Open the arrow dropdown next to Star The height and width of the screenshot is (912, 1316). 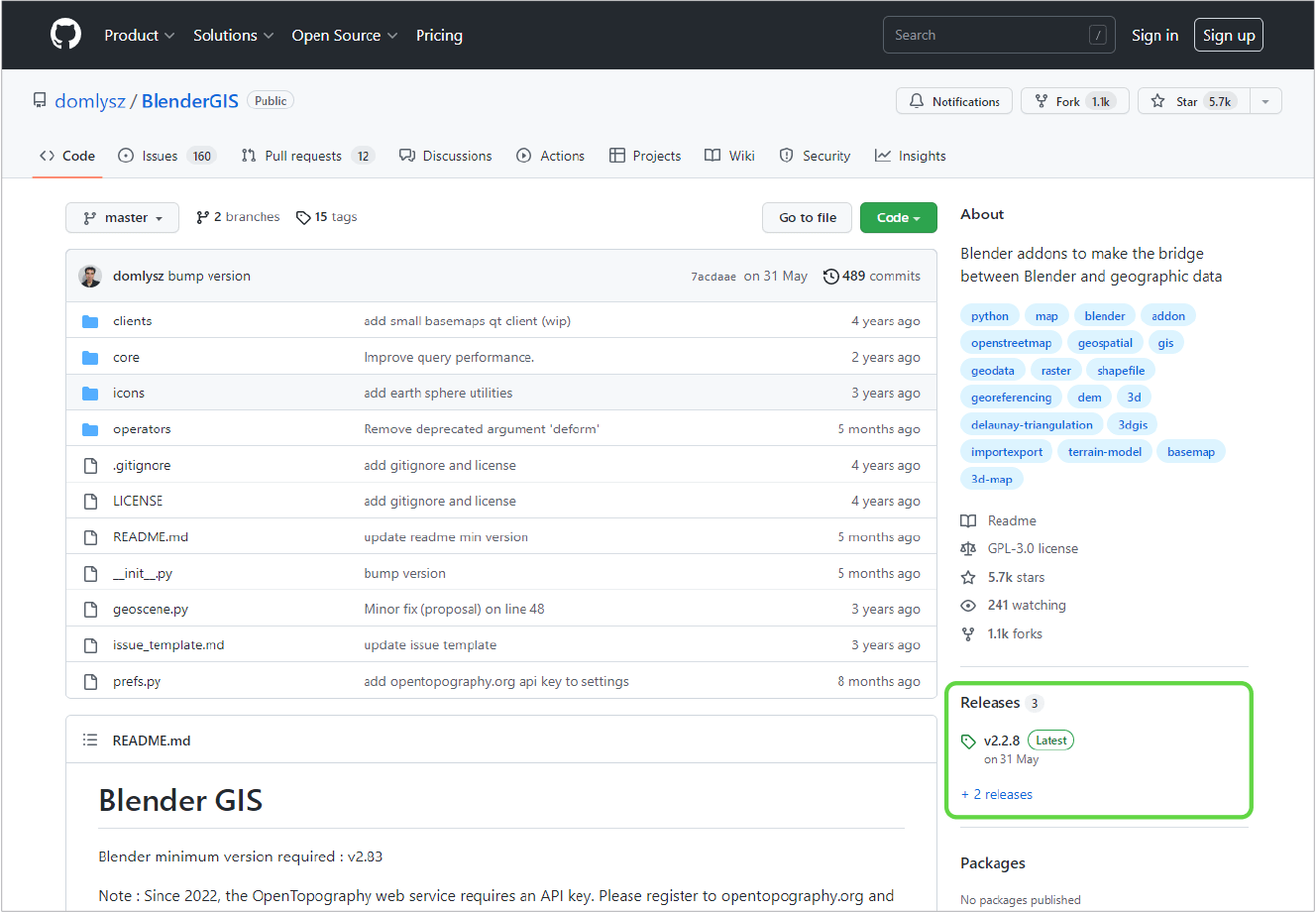(1265, 101)
